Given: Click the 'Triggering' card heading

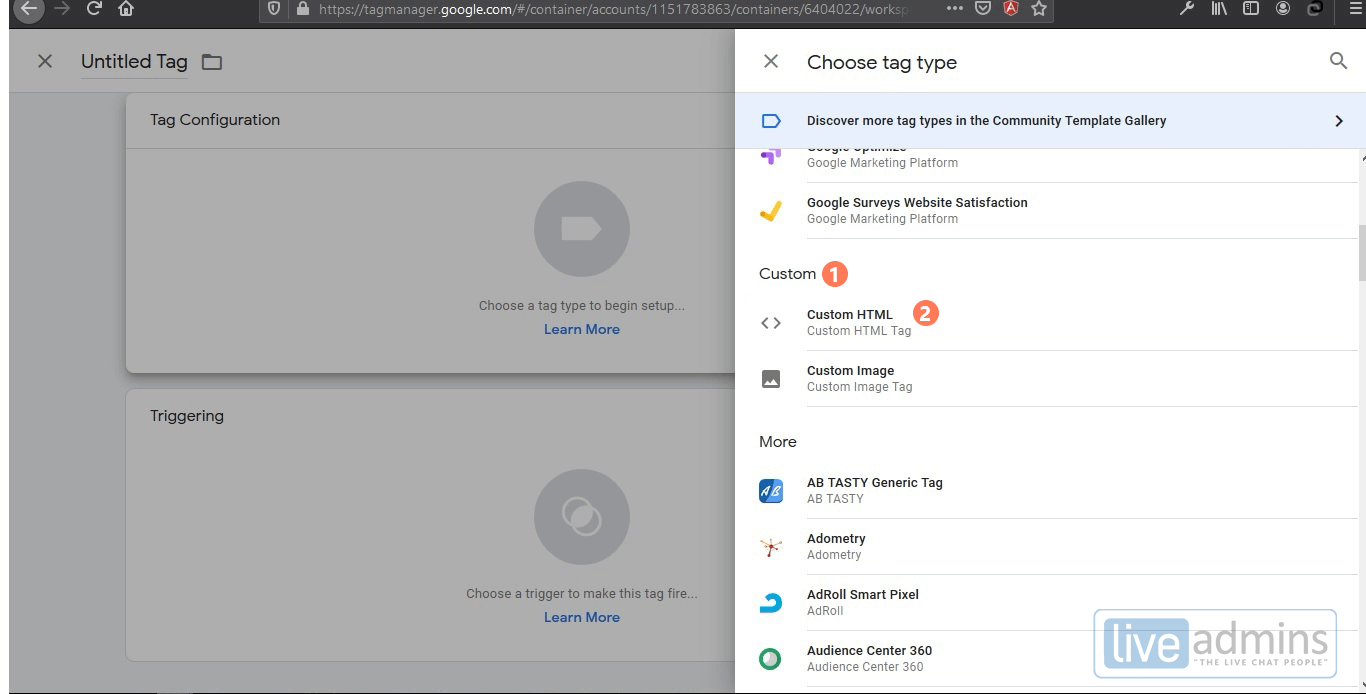Looking at the screenshot, I should [187, 416].
